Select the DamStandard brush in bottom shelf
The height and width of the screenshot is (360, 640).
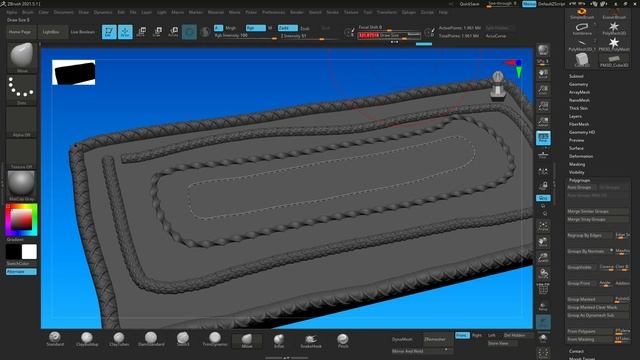coord(151,339)
